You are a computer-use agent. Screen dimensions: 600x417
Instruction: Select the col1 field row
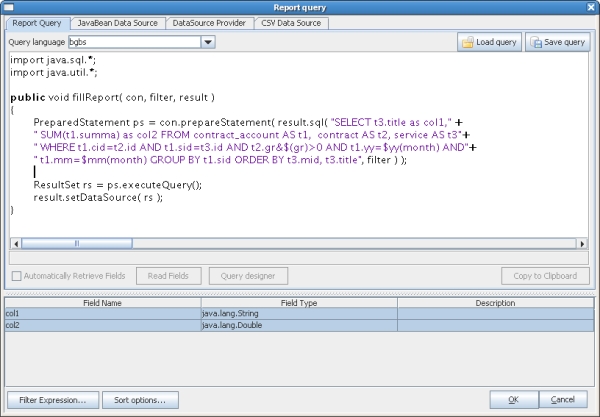click(x=102, y=313)
